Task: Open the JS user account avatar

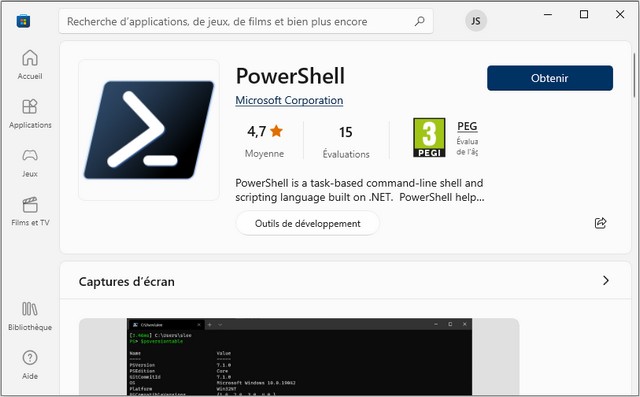Action: [x=476, y=21]
